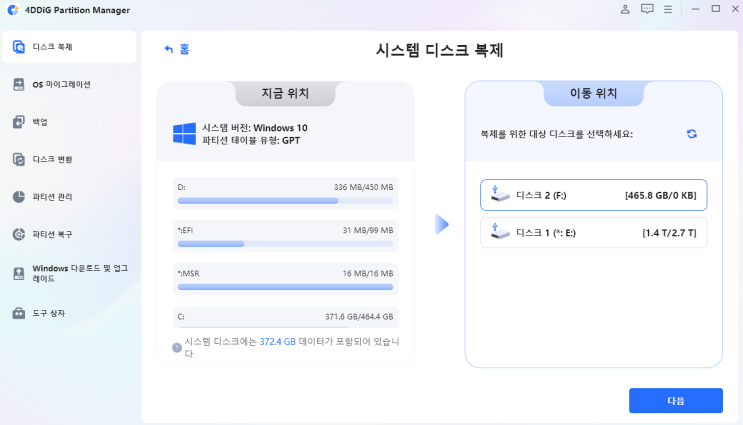Click the OS 마이그레이션 sidebar icon
743x425 pixels.
(x=19, y=85)
